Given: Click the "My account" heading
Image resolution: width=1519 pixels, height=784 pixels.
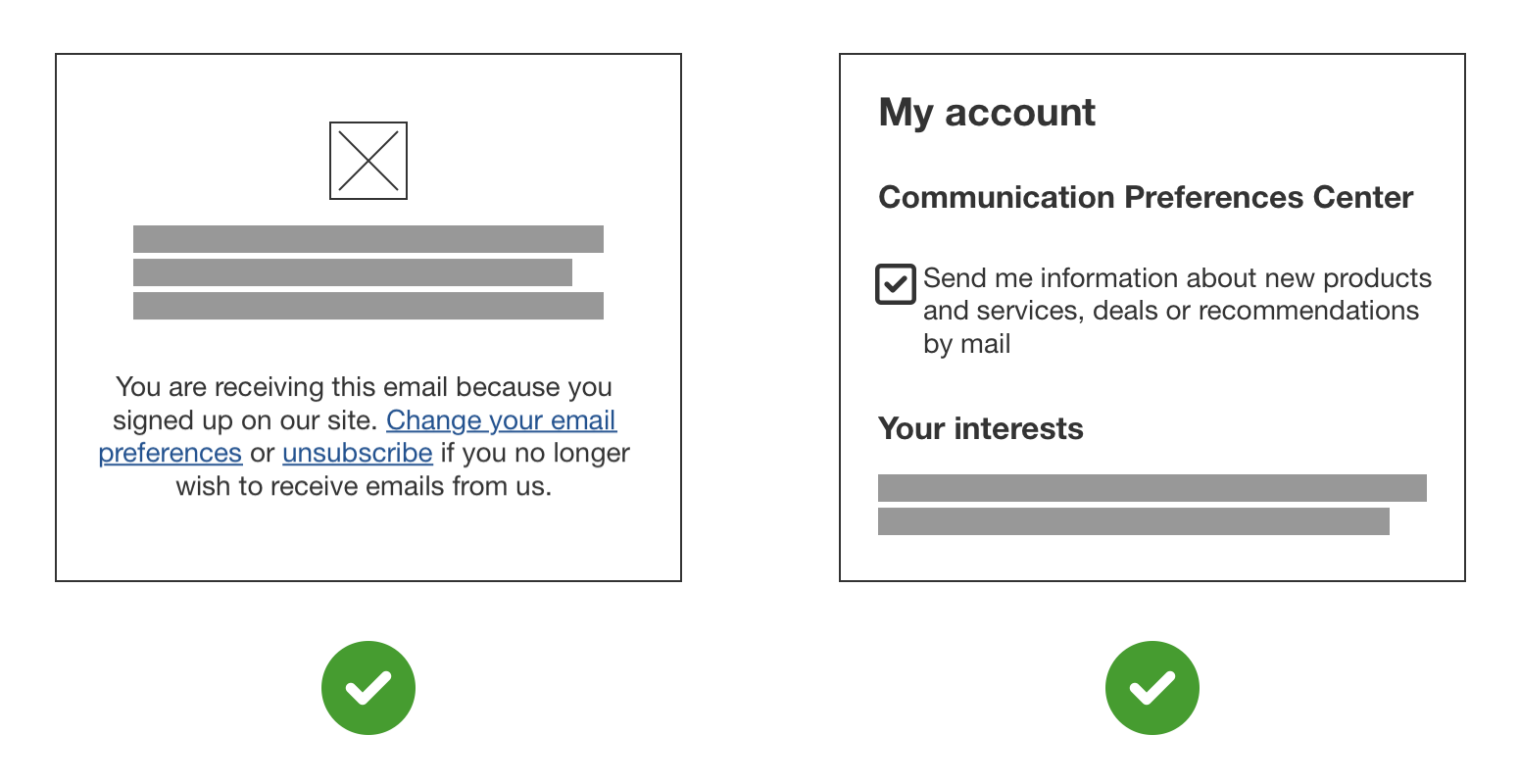Looking at the screenshot, I should (x=987, y=113).
